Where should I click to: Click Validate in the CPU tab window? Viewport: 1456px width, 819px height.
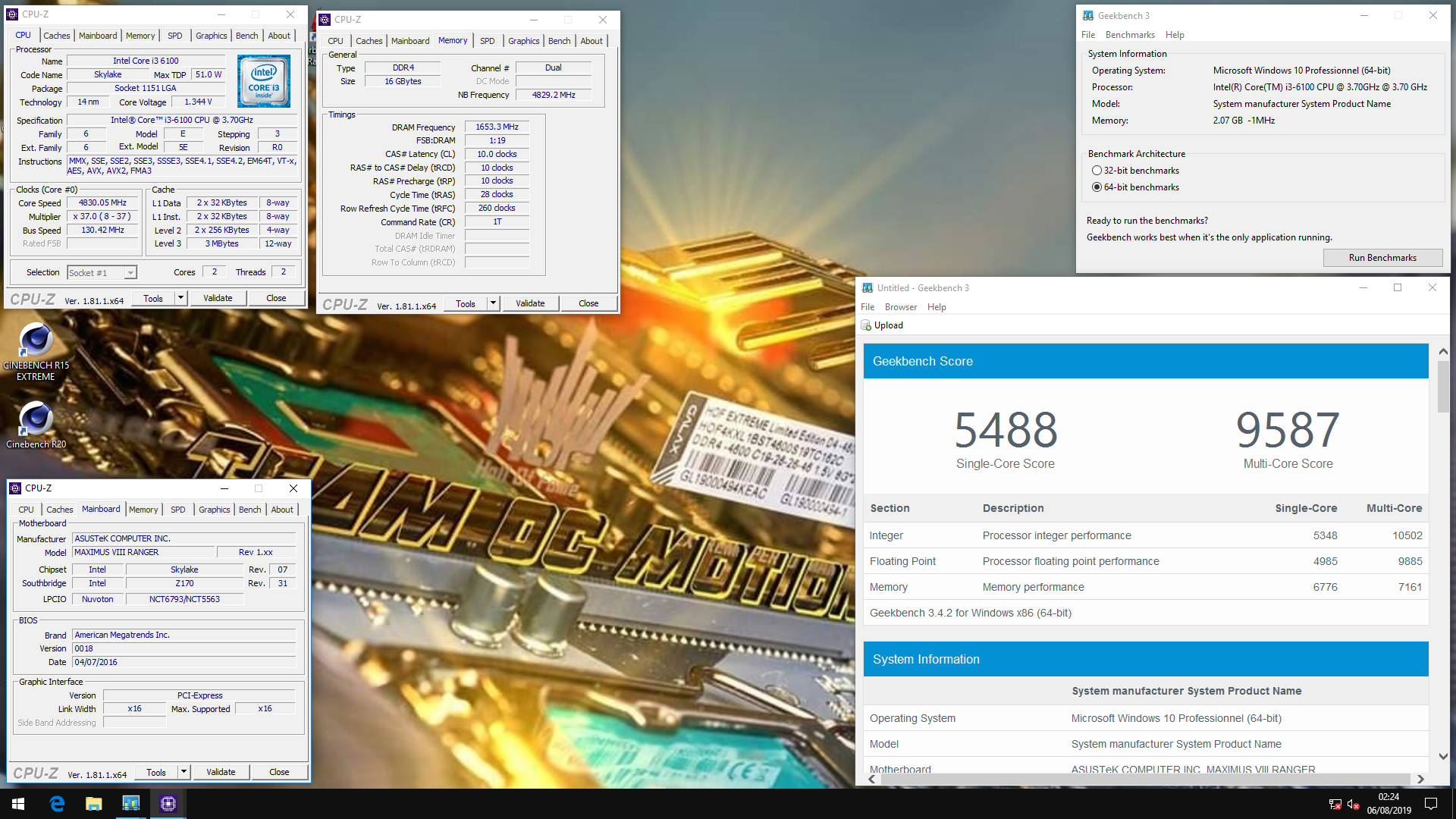coord(218,298)
